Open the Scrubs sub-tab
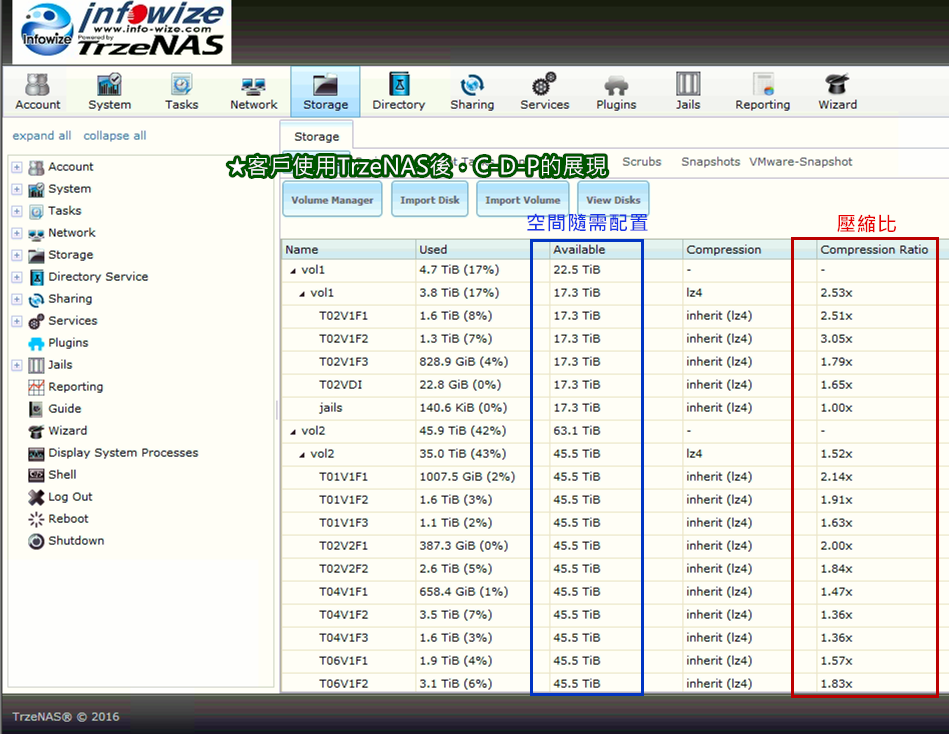 [642, 162]
